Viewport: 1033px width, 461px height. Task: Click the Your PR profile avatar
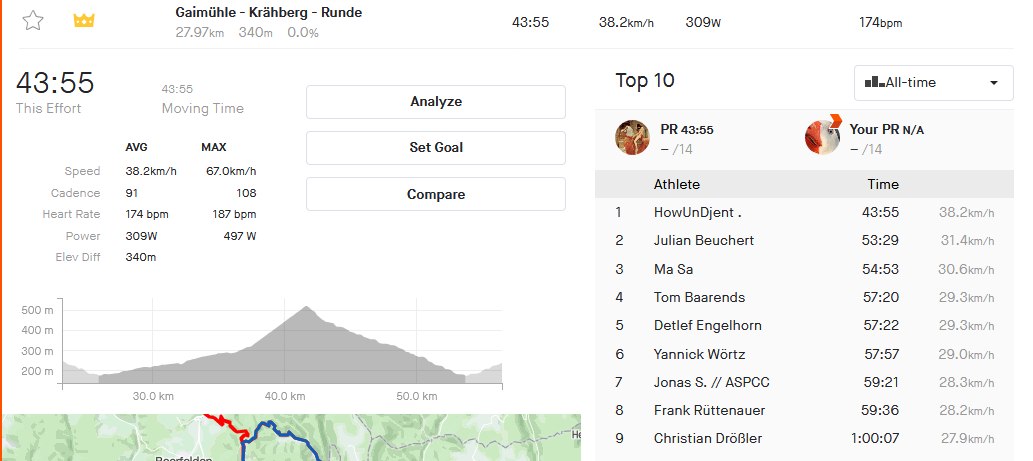(822, 137)
